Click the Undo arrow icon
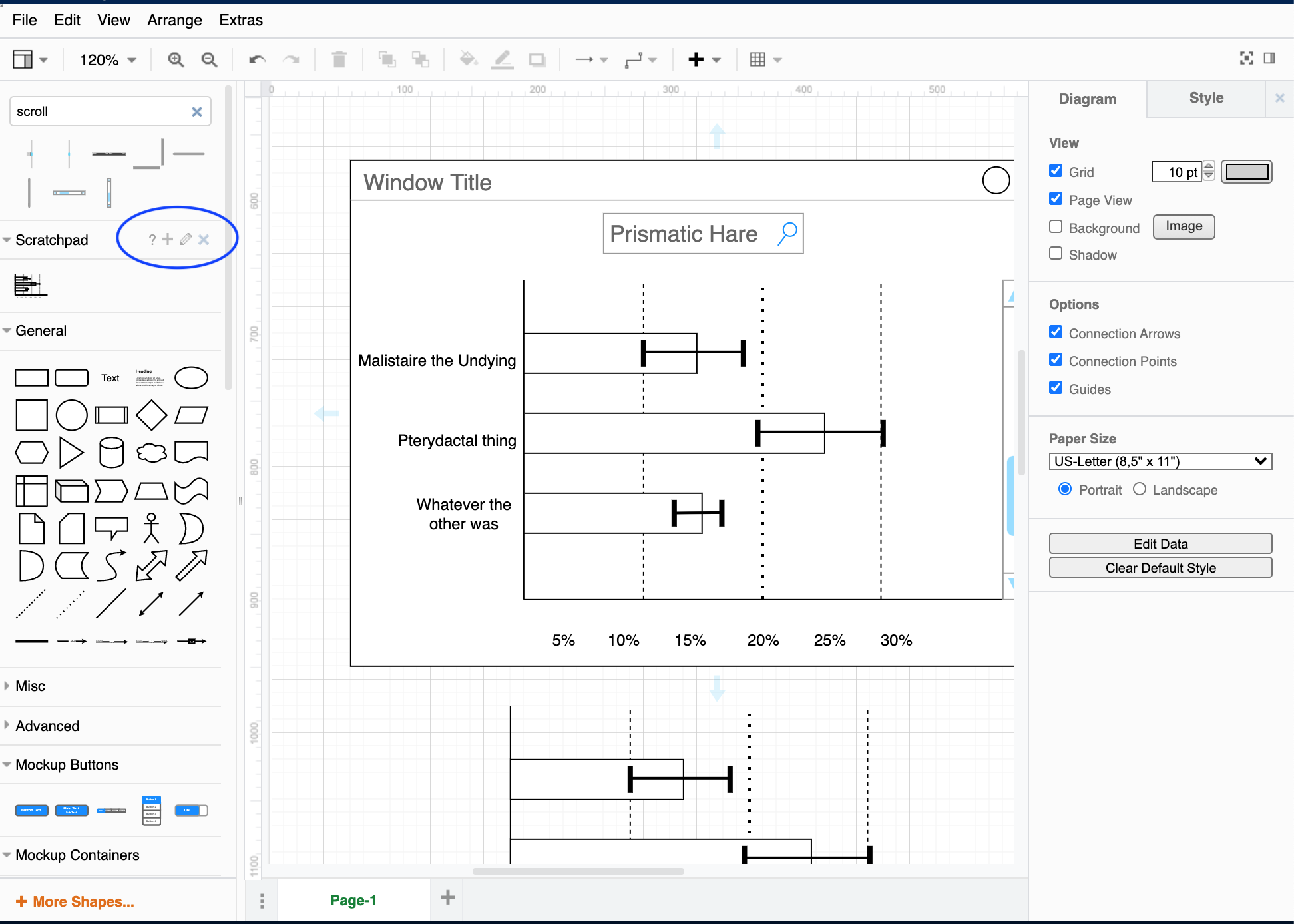The height and width of the screenshot is (924, 1294). click(x=257, y=60)
